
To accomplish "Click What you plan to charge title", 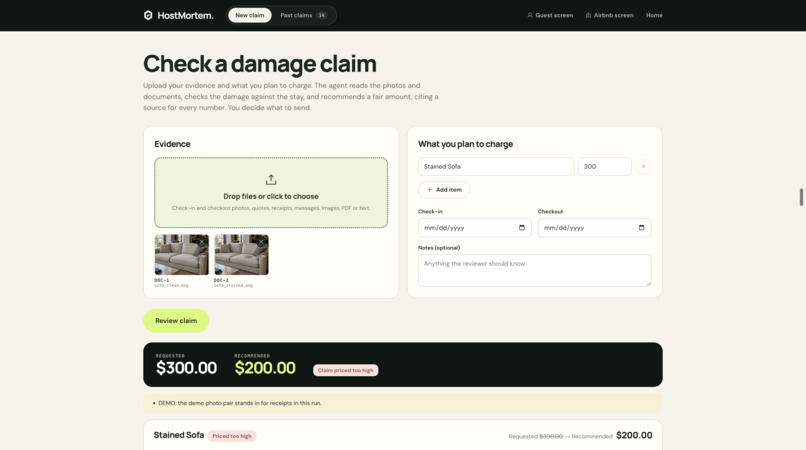I will click(x=465, y=144).
